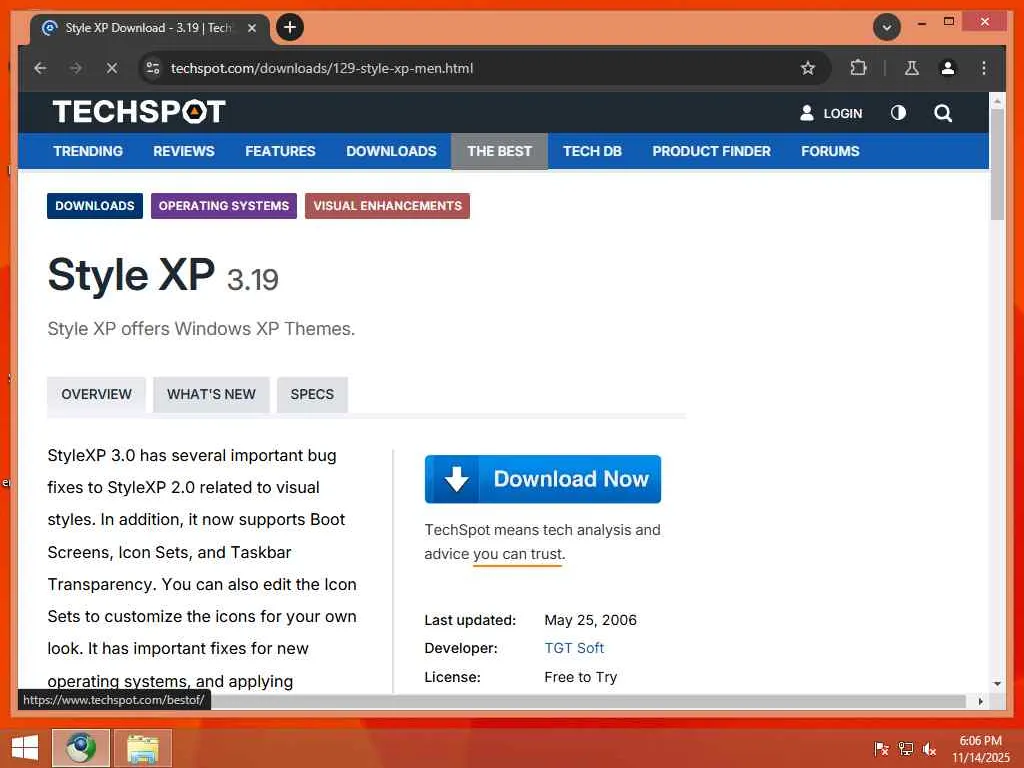This screenshot has width=1024, height=768.
Task: Click the 'you can trust' underlined text
Action: coord(519,554)
